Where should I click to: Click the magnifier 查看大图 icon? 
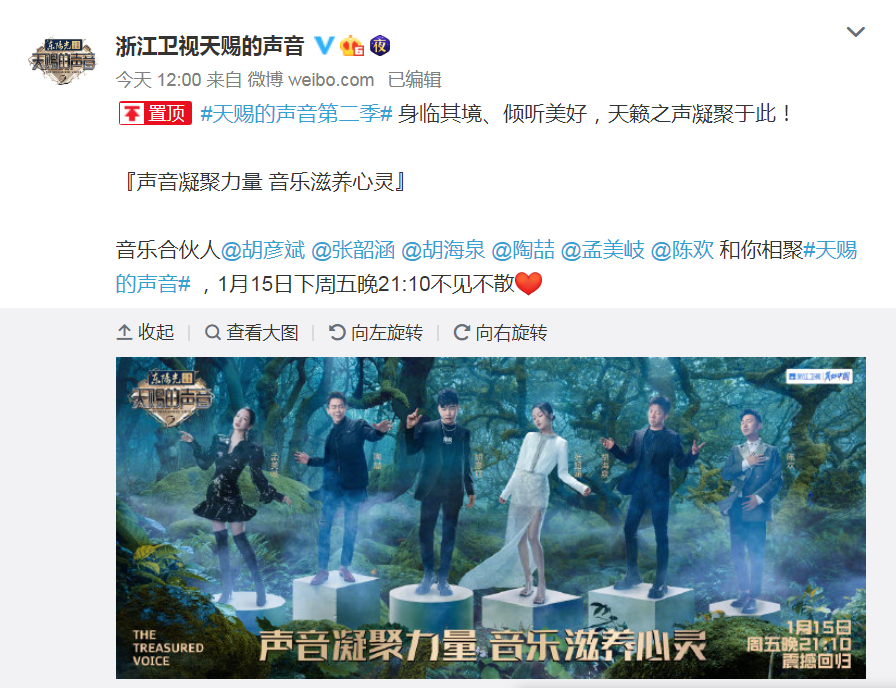(213, 332)
